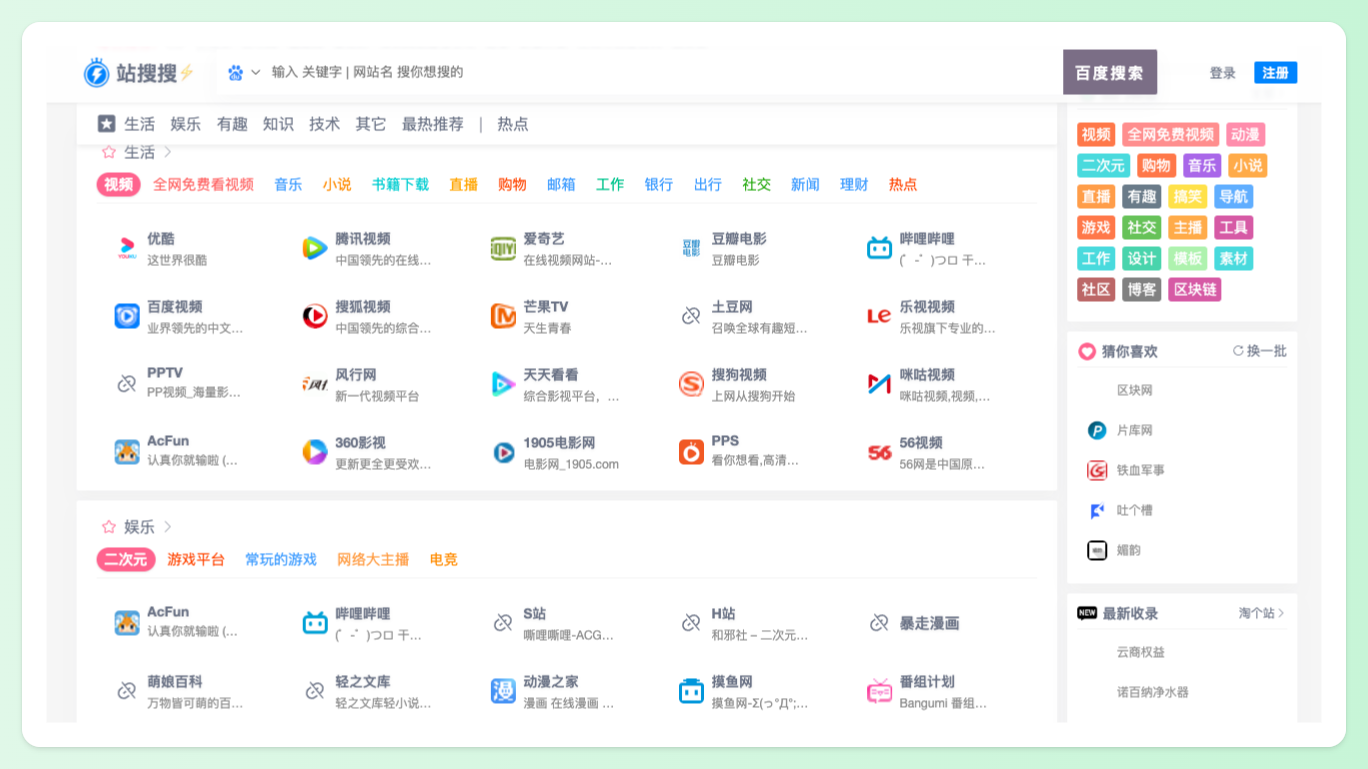
Task: Click the 注册 button
Action: pyautogui.click(x=1275, y=72)
